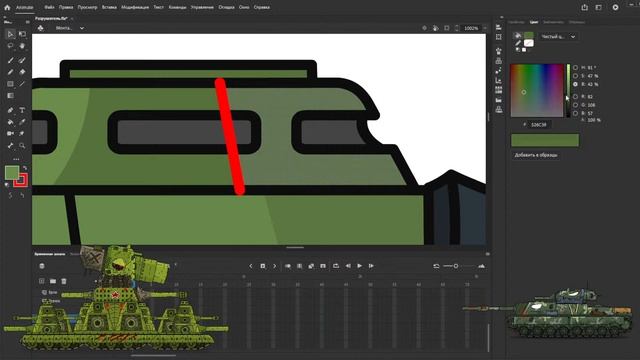Click the Test Movie play icon at top right
The image size is (640, 360).
[615, 7]
